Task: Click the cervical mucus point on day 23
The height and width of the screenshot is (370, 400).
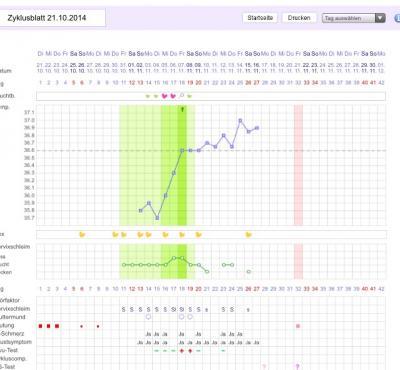Action: click(224, 265)
